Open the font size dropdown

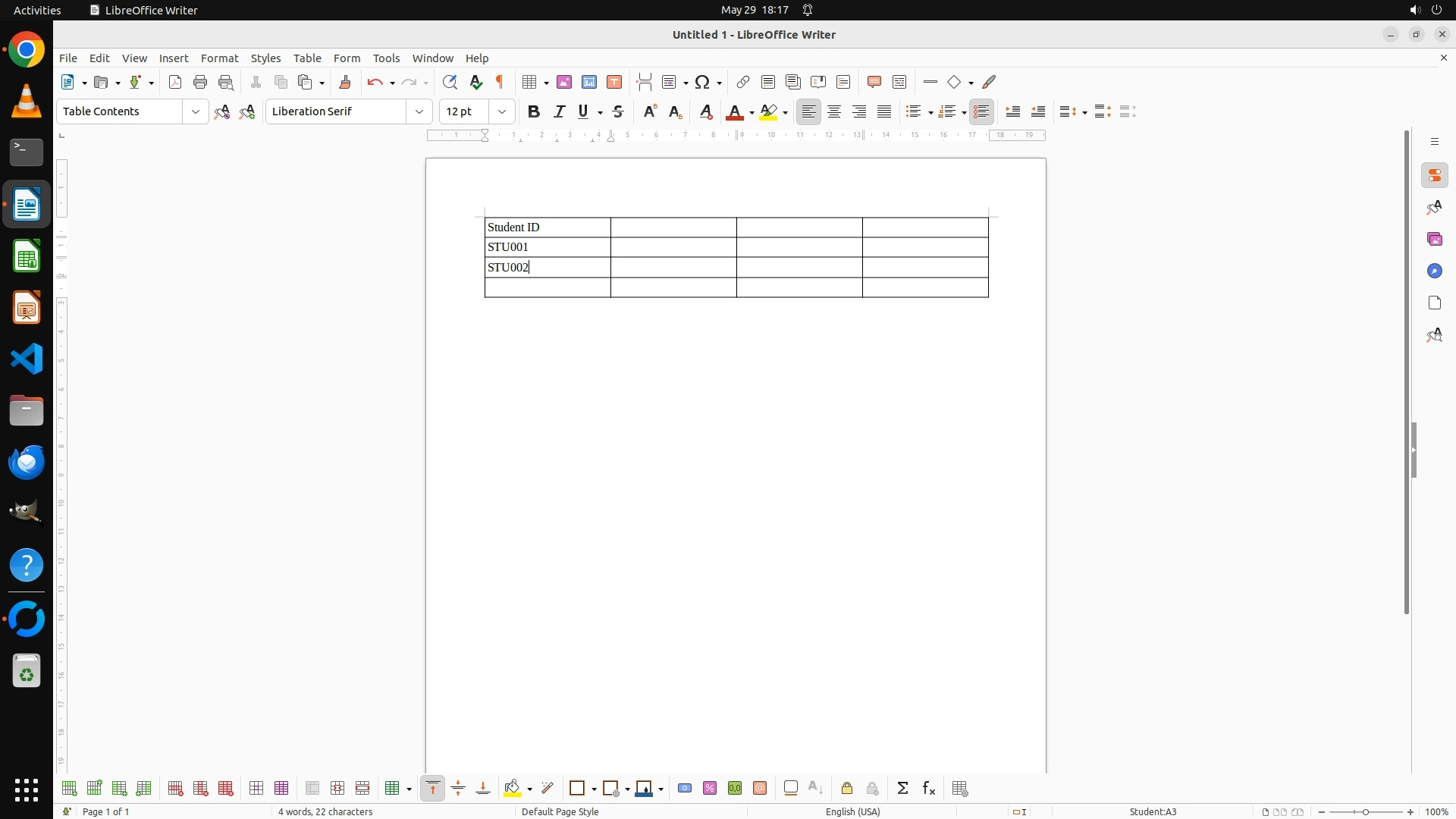click(x=502, y=111)
